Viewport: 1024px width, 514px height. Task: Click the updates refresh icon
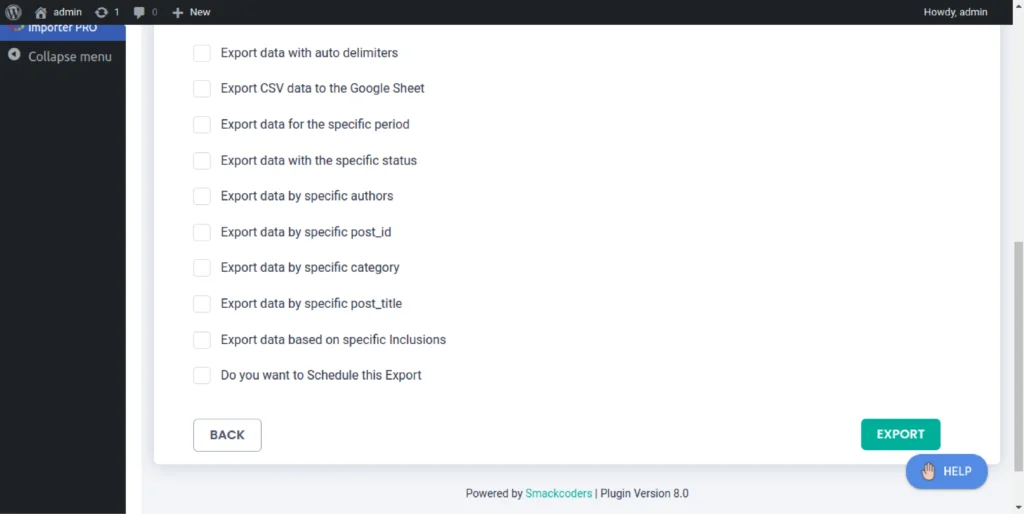pos(101,12)
